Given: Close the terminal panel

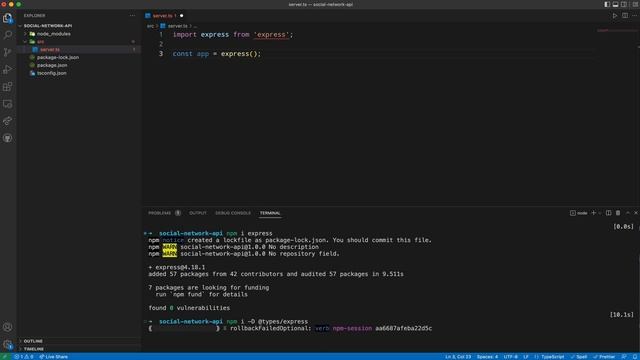Looking at the screenshot, I should (x=636, y=213).
